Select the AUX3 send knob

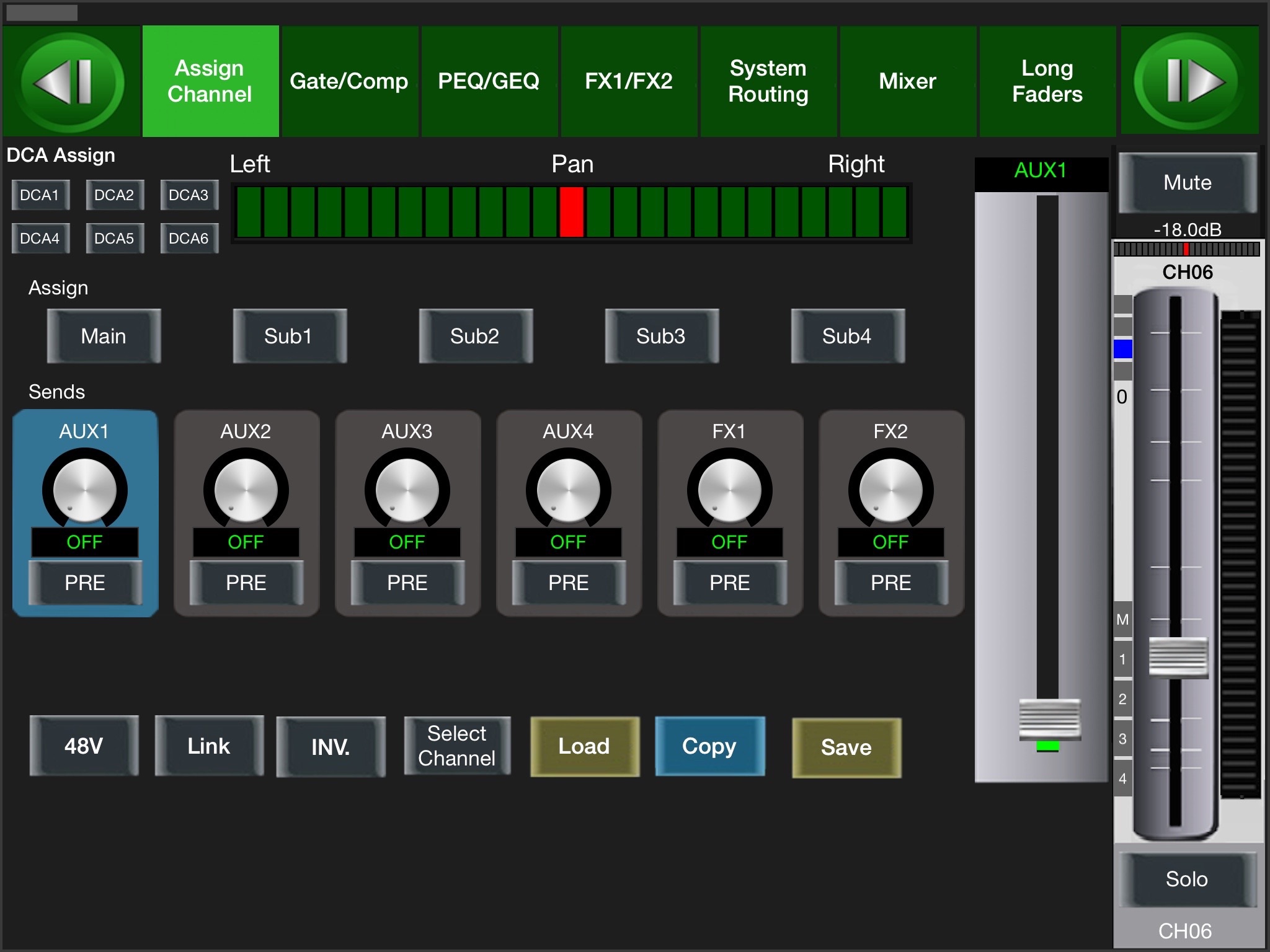click(x=407, y=490)
